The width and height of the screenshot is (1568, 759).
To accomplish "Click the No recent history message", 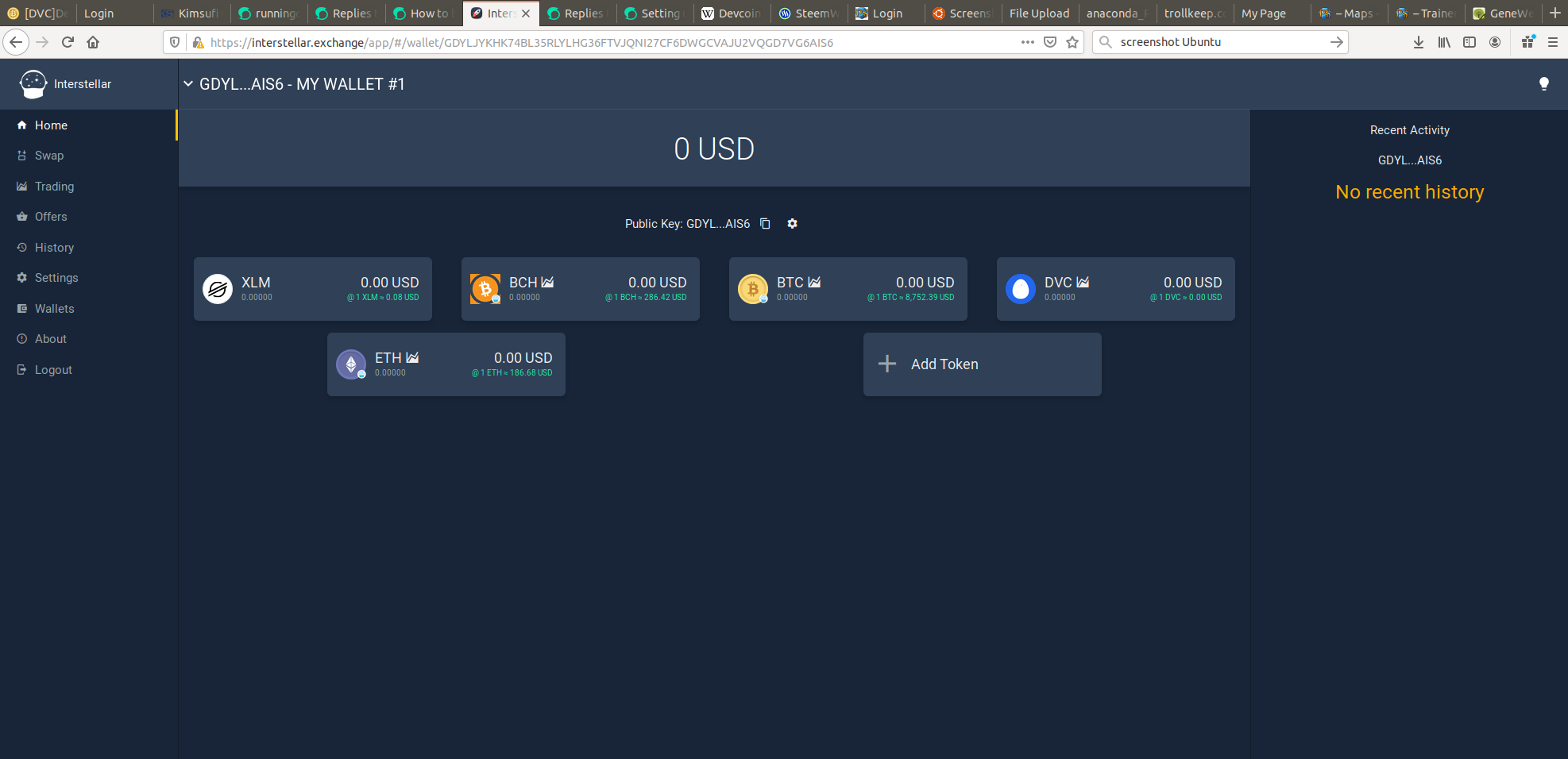I will tap(1409, 192).
